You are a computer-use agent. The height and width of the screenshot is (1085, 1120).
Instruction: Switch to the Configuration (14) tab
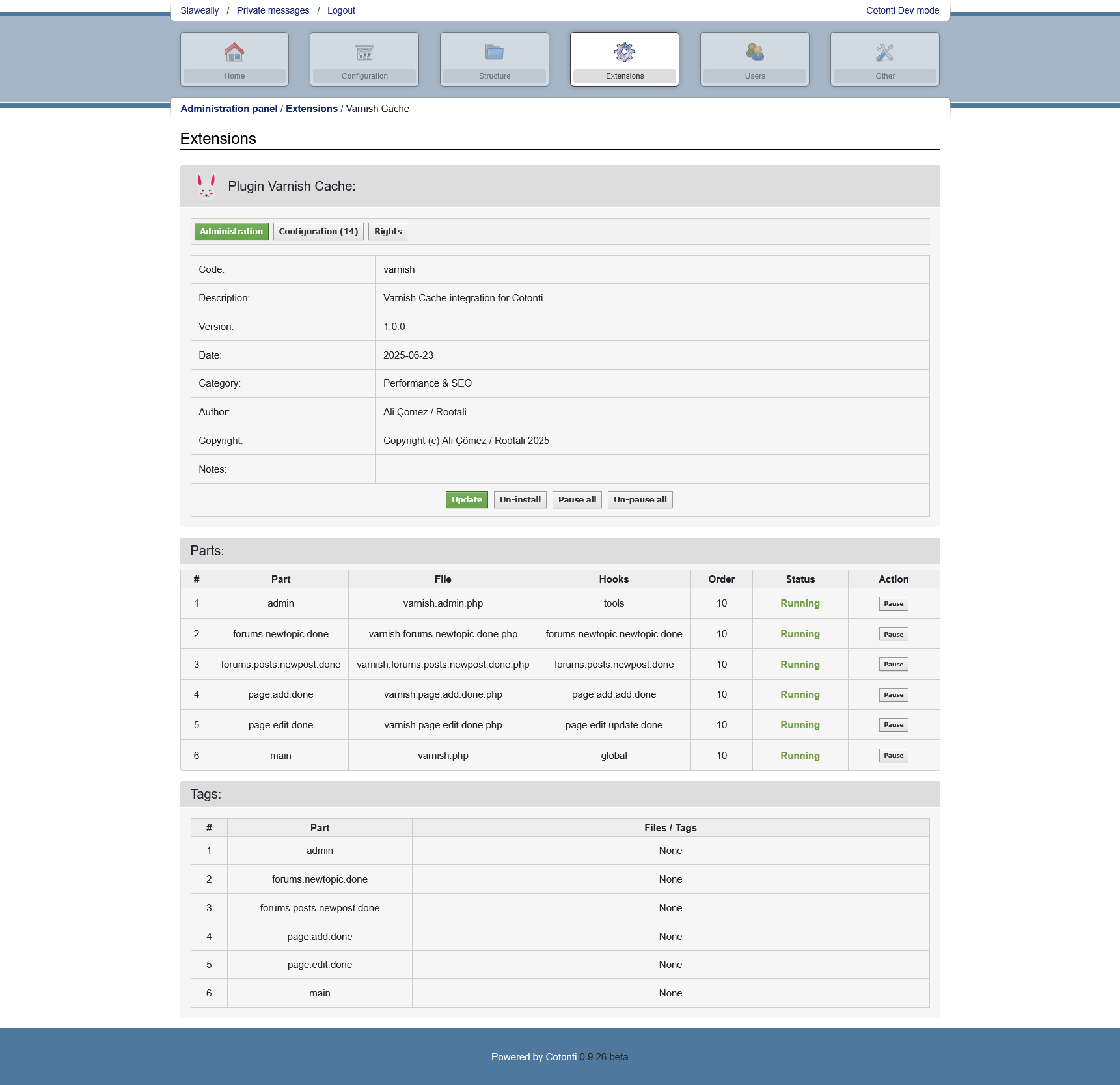pos(318,232)
